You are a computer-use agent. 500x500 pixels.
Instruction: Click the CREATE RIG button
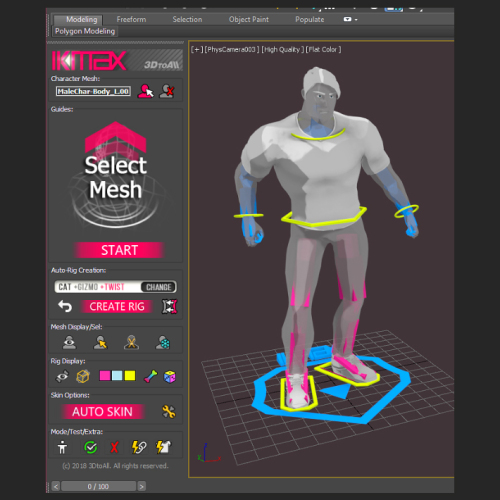(x=117, y=306)
